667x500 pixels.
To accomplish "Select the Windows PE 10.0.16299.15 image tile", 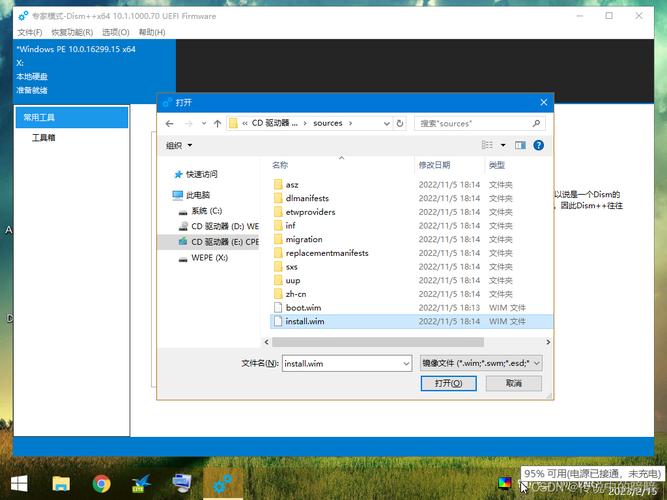I will (94, 71).
